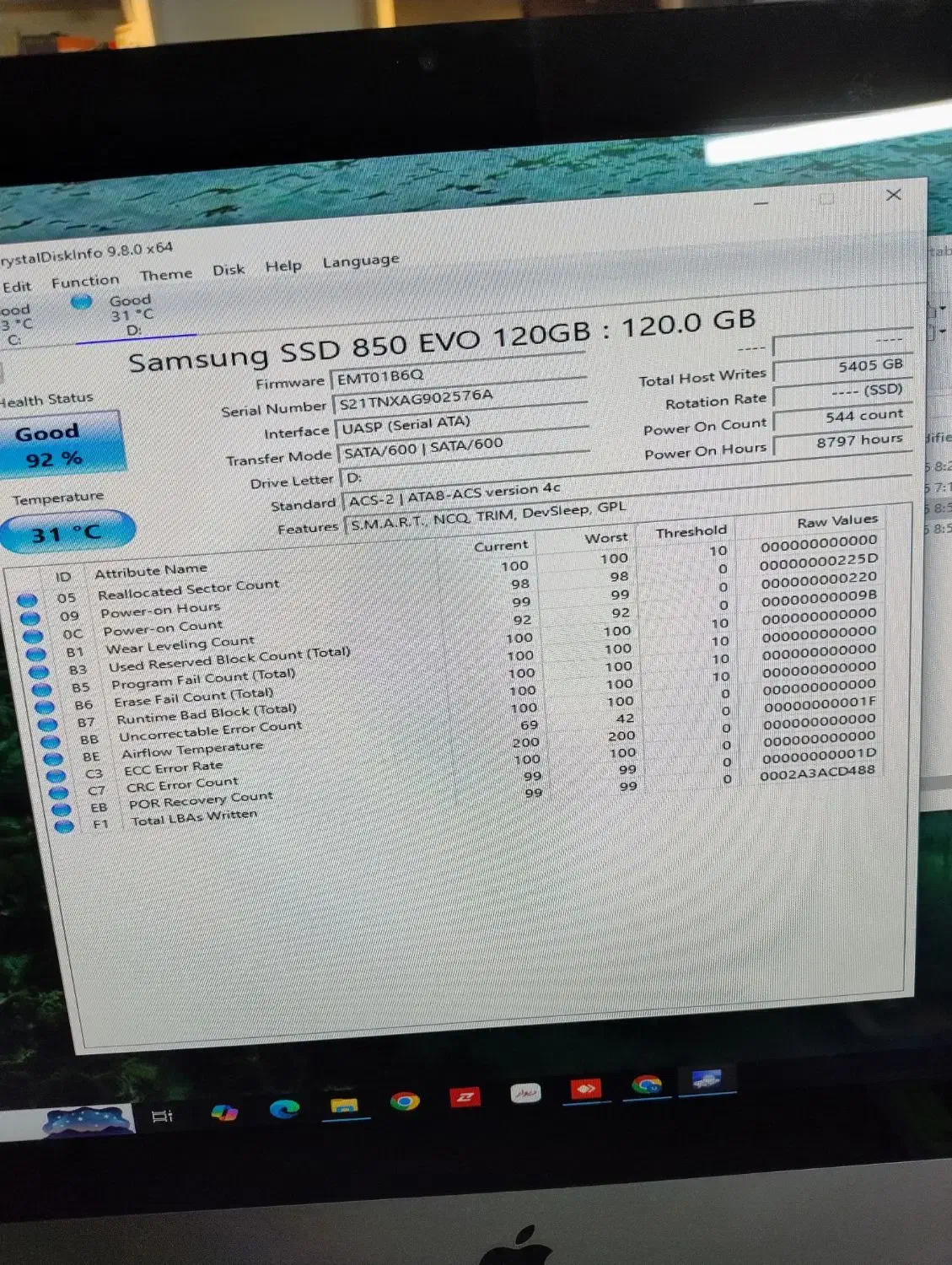Open the Function menu
This screenshot has width=952, height=1265.
coord(84,280)
